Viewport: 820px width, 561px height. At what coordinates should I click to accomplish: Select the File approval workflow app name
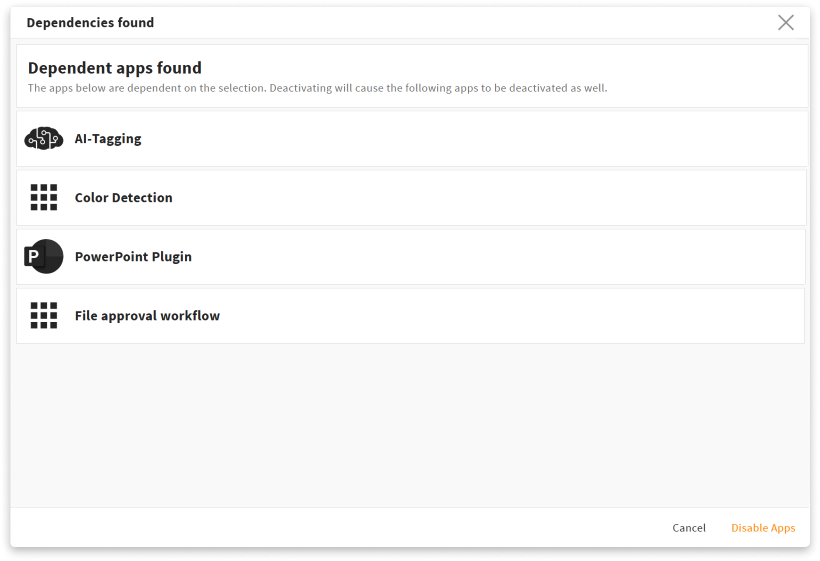pos(147,316)
